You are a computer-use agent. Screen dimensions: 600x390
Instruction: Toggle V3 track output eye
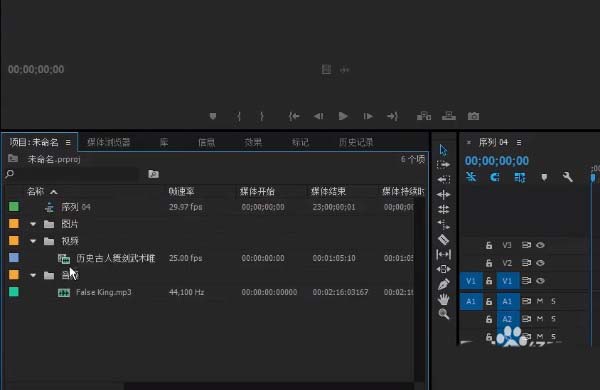coord(540,245)
